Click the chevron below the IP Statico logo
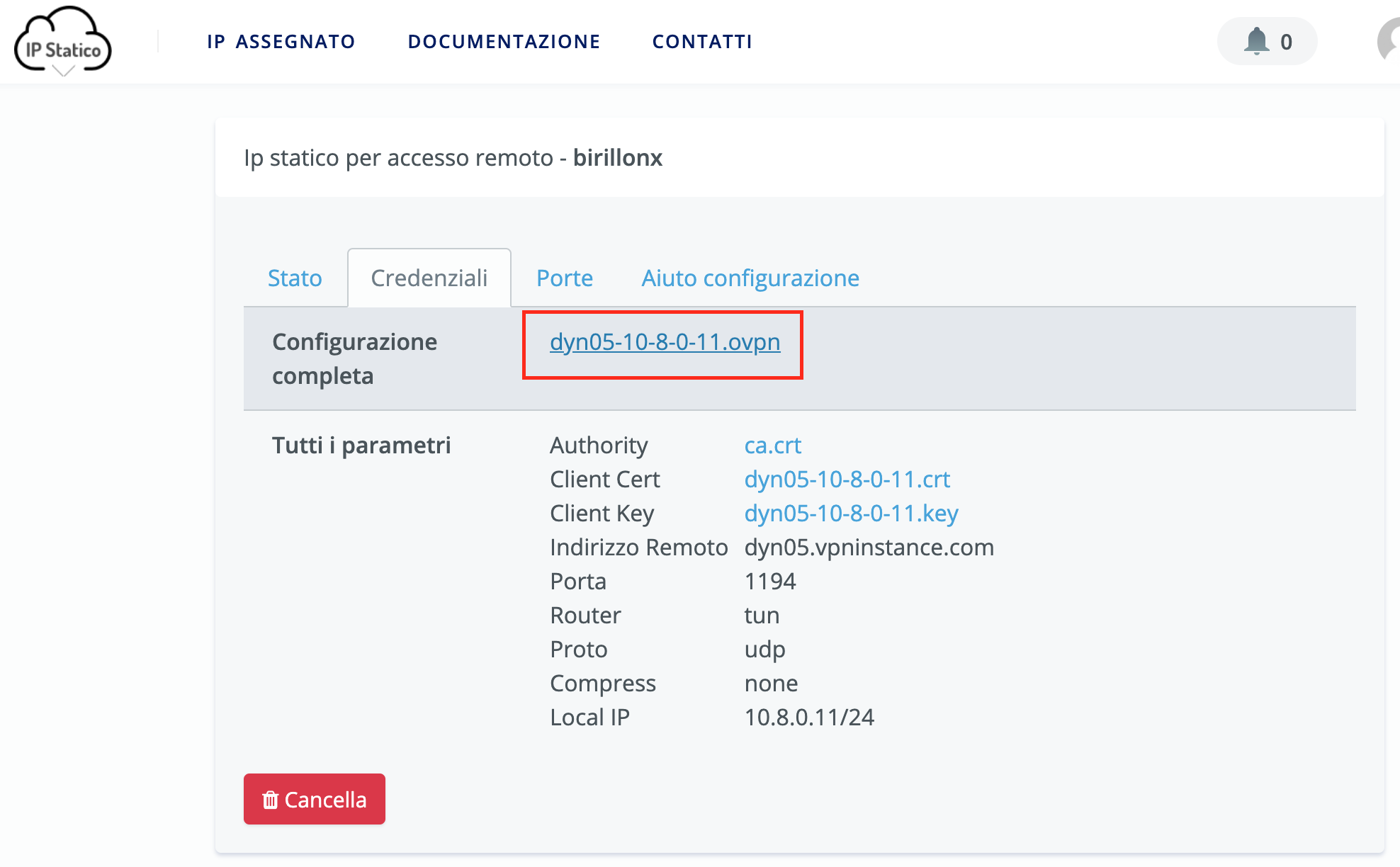Viewport: 1400px width, 867px height. click(63, 72)
